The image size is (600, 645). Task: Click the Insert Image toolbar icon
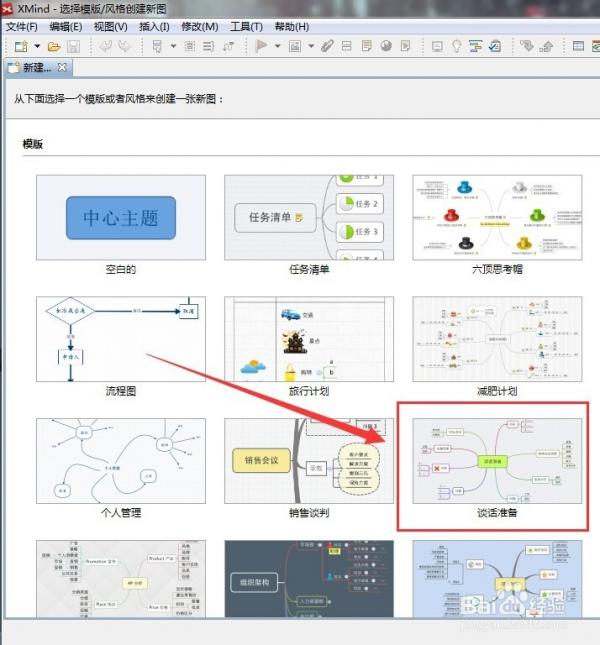pyautogui.click(x=294, y=46)
